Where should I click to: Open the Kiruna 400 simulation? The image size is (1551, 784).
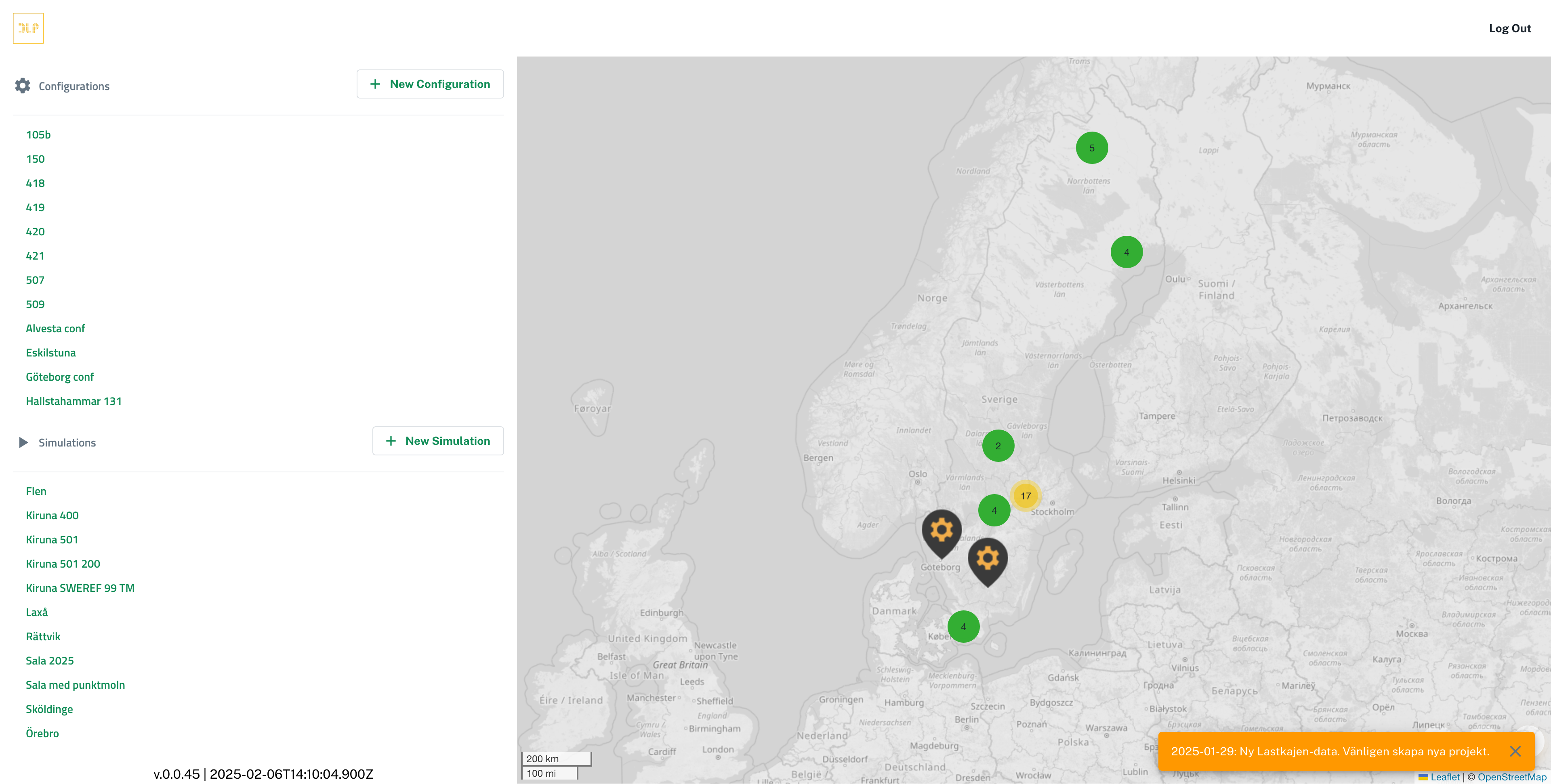52,516
